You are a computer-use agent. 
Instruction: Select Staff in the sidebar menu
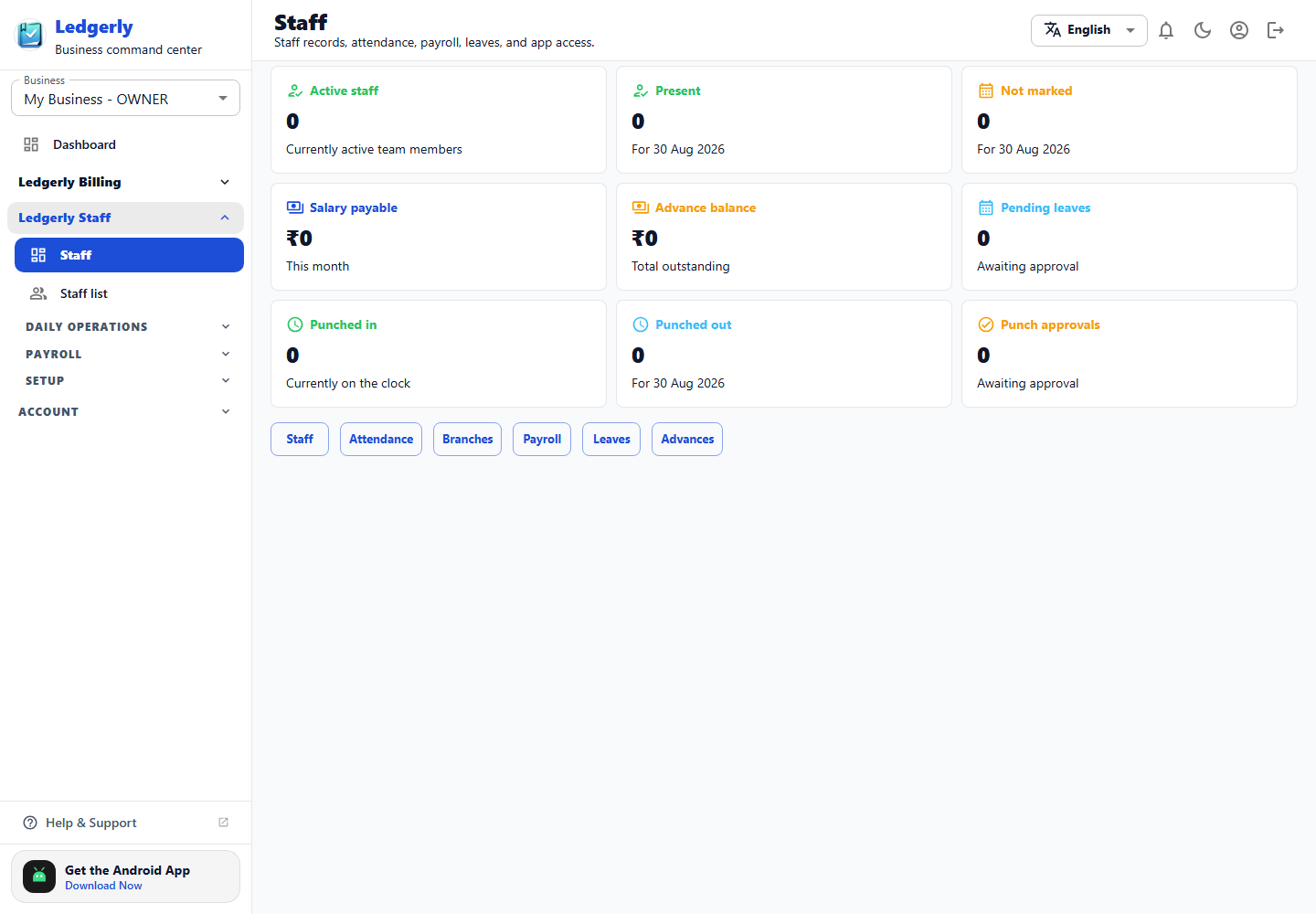[x=129, y=255]
